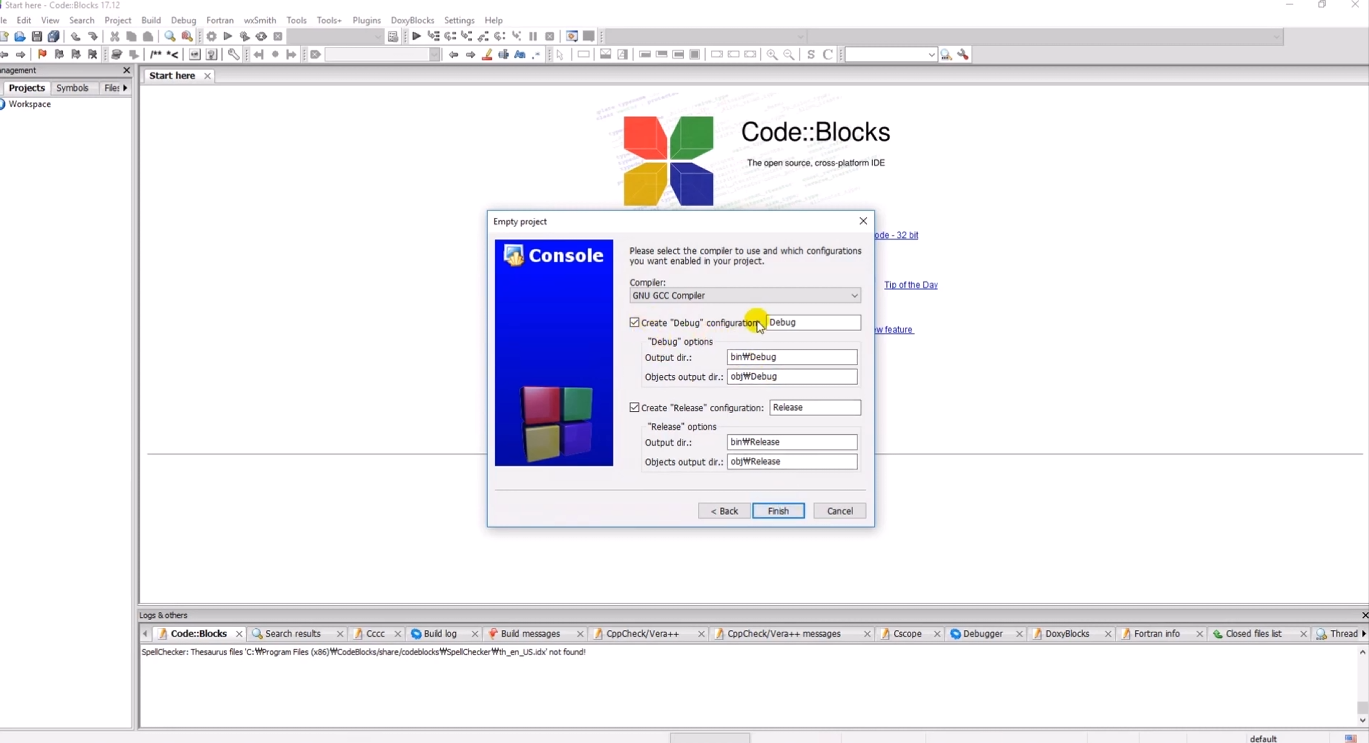Click the Save file floppy icon
The image size is (1369, 743).
click(37, 37)
